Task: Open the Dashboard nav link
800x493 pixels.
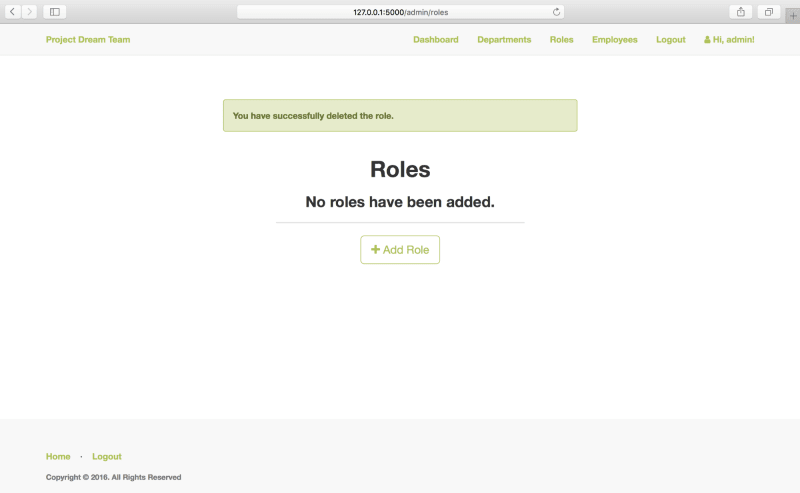Action: pos(436,39)
